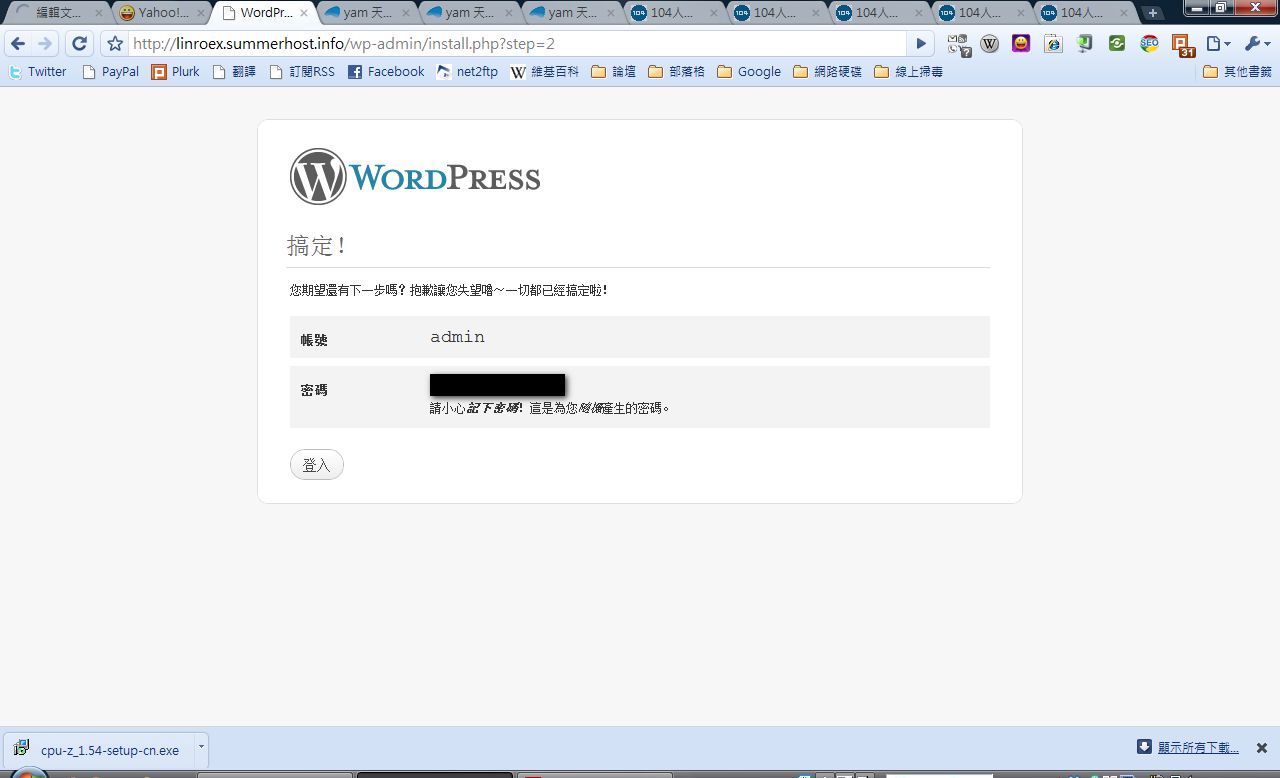Screen dimensions: 1280x778
Task: Click the 請小心記下密碼 note text
Action: 549,408
